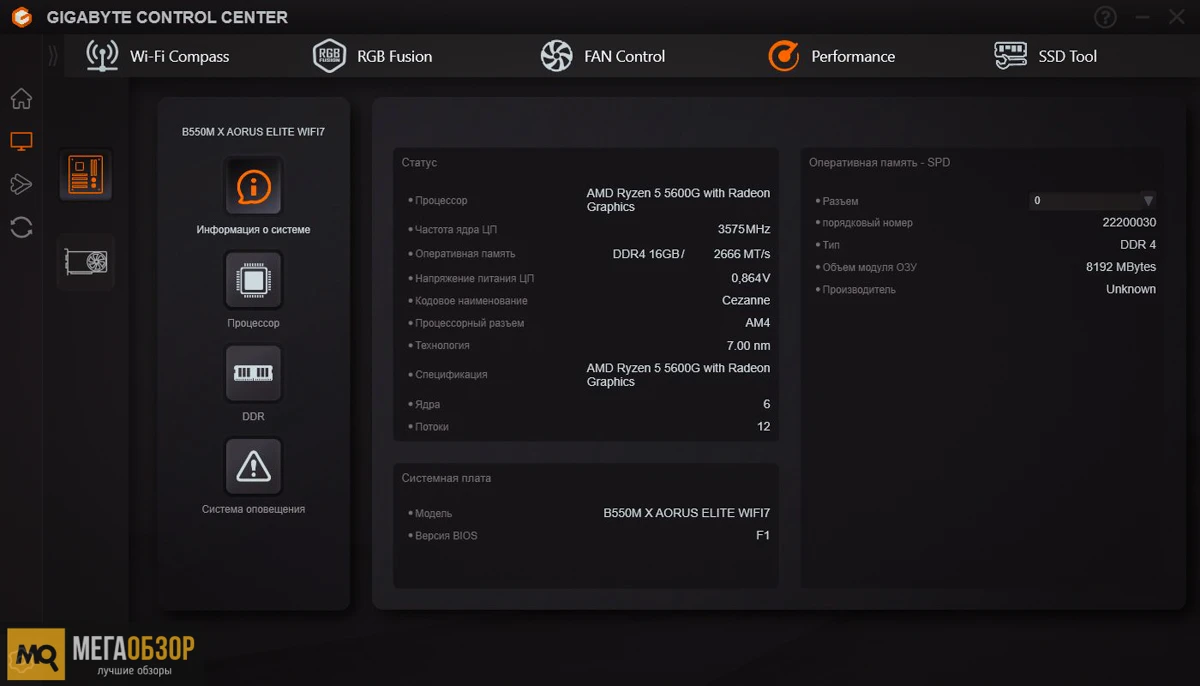The width and height of the screenshot is (1200, 686).
Task: Select the monitor icon in sidebar
Action: click(21, 142)
